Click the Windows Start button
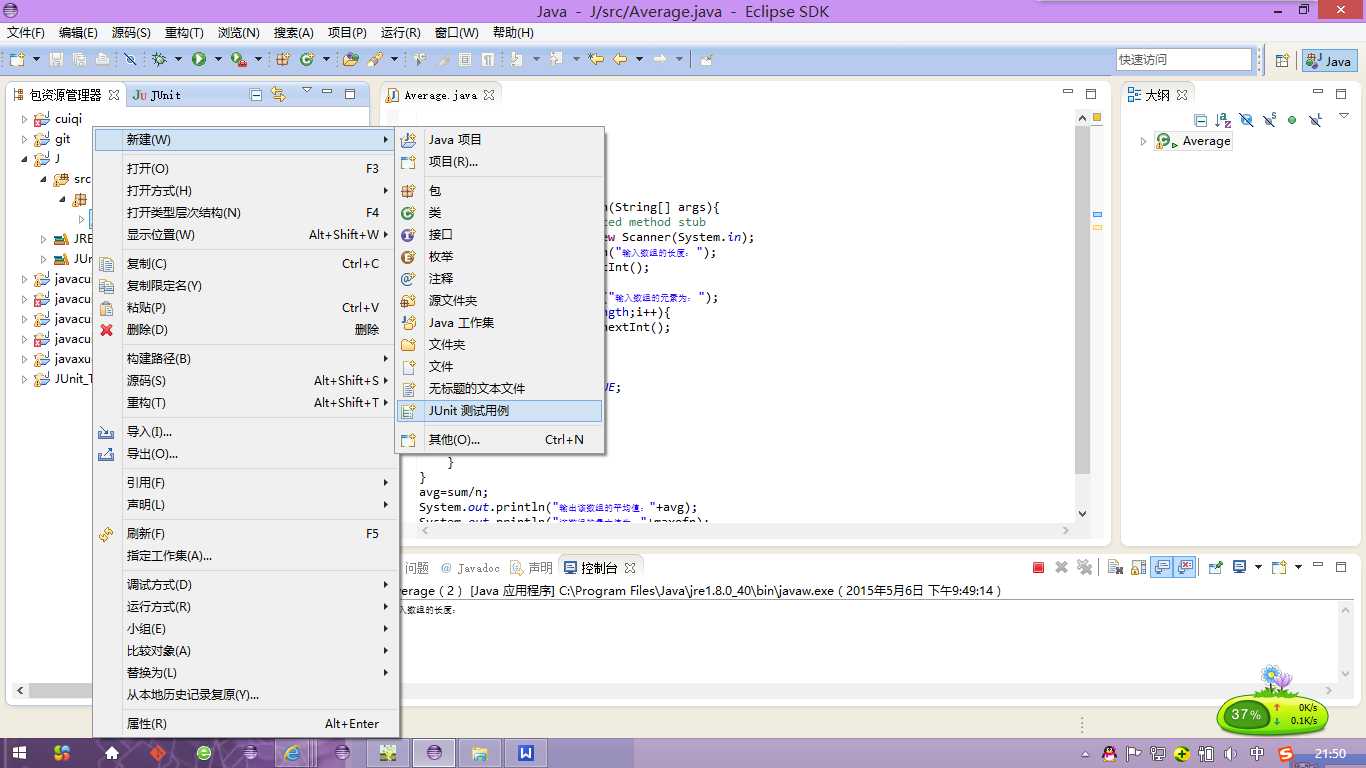The image size is (1366, 768). (x=19, y=753)
